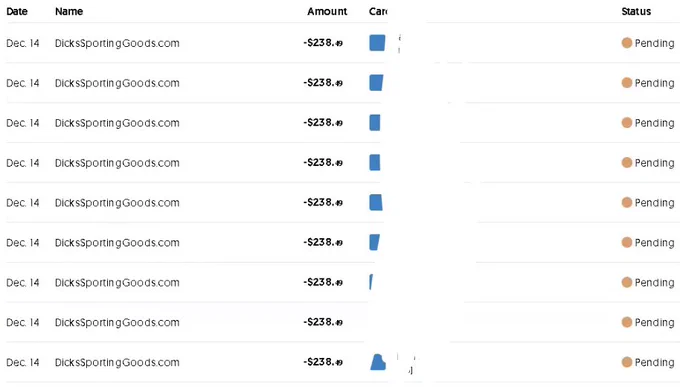Open the seventh DicksSportingGoods.com transaction name
680x387 pixels.
117,282
